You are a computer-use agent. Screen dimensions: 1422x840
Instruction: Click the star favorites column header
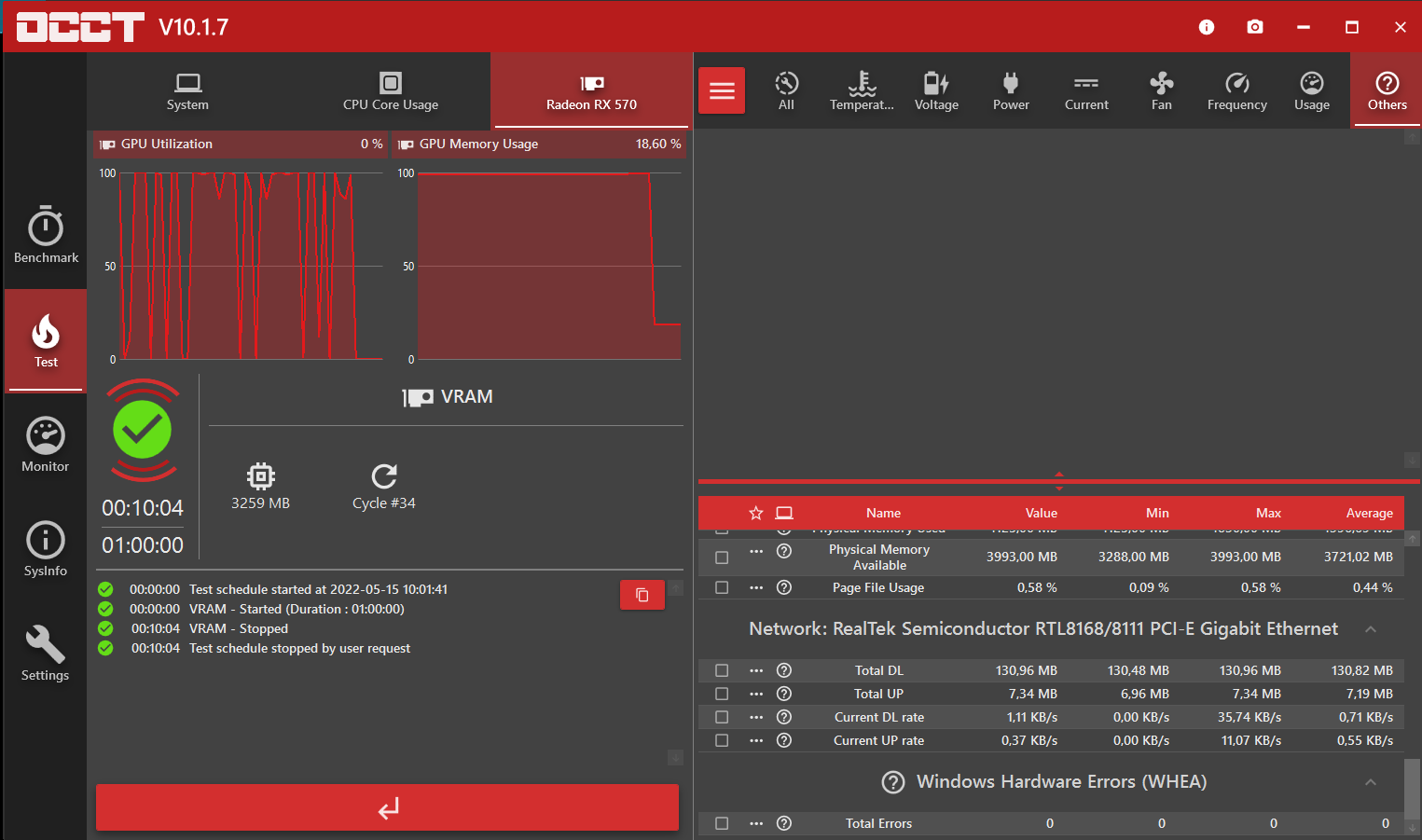756,513
